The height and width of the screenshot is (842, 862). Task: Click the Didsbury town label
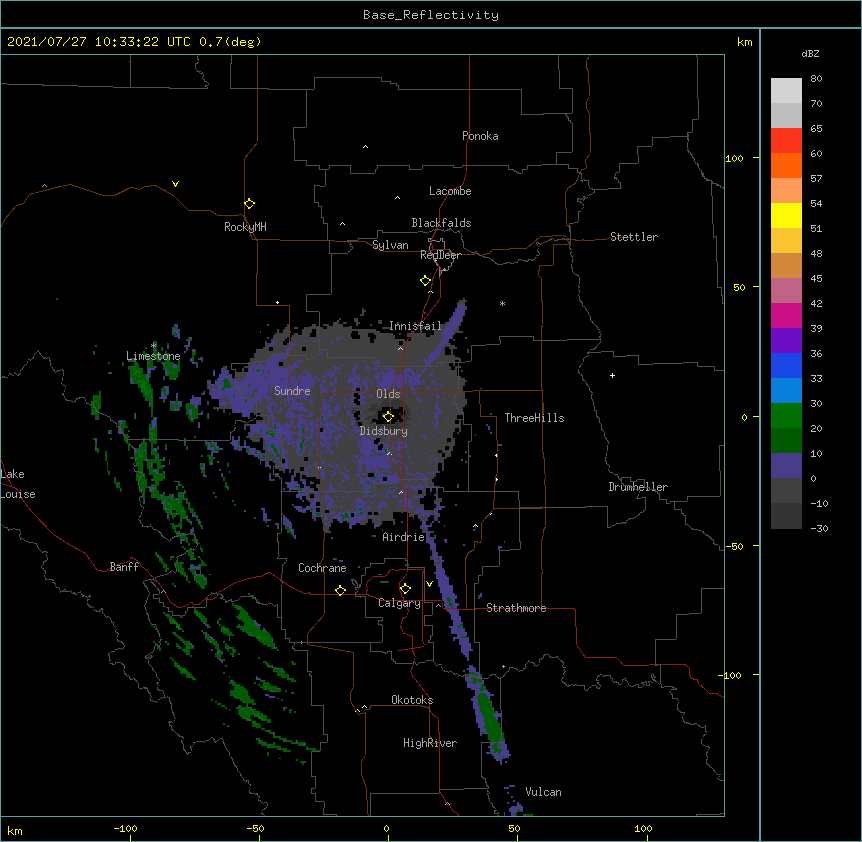point(384,431)
